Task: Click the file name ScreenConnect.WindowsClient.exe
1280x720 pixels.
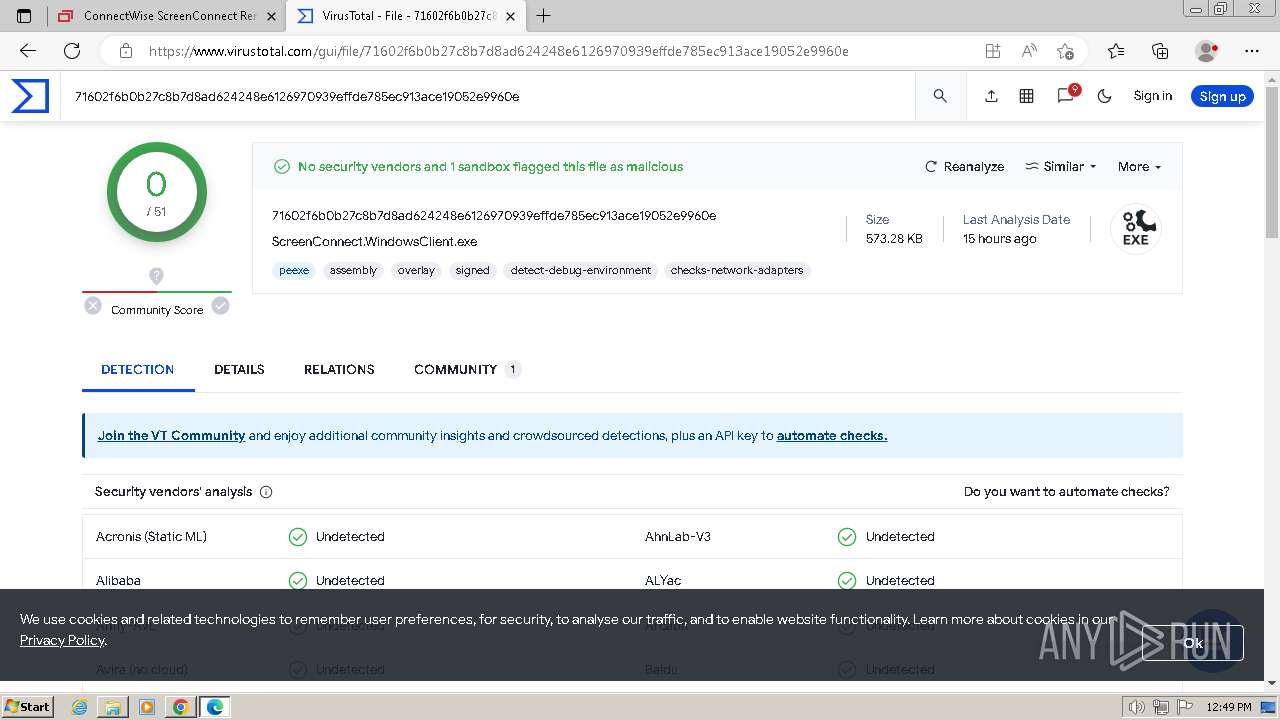Action: [375, 241]
